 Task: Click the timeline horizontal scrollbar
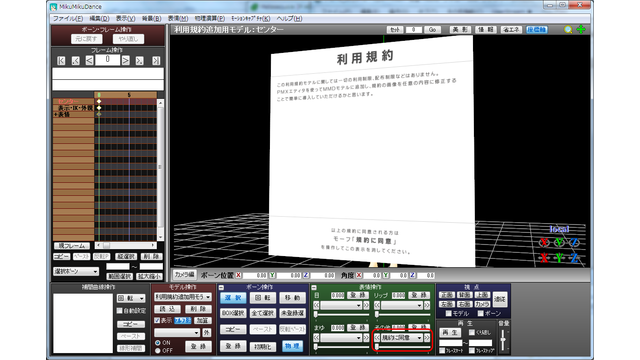click(126, 245)
